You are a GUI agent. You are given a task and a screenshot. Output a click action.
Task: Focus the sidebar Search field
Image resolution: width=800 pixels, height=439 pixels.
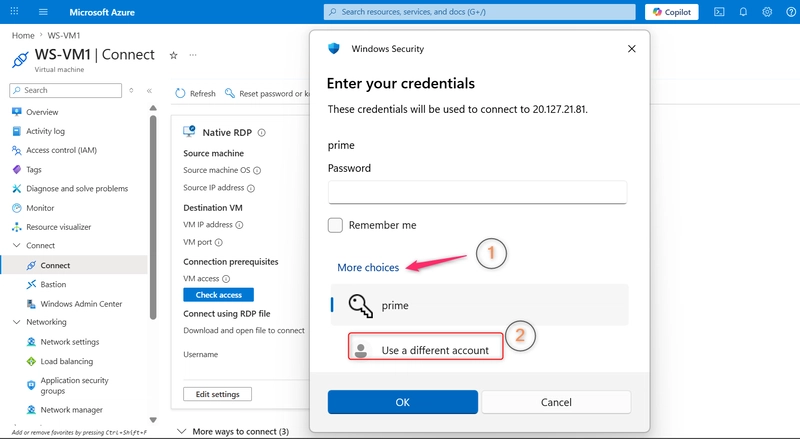click(65, 90)
